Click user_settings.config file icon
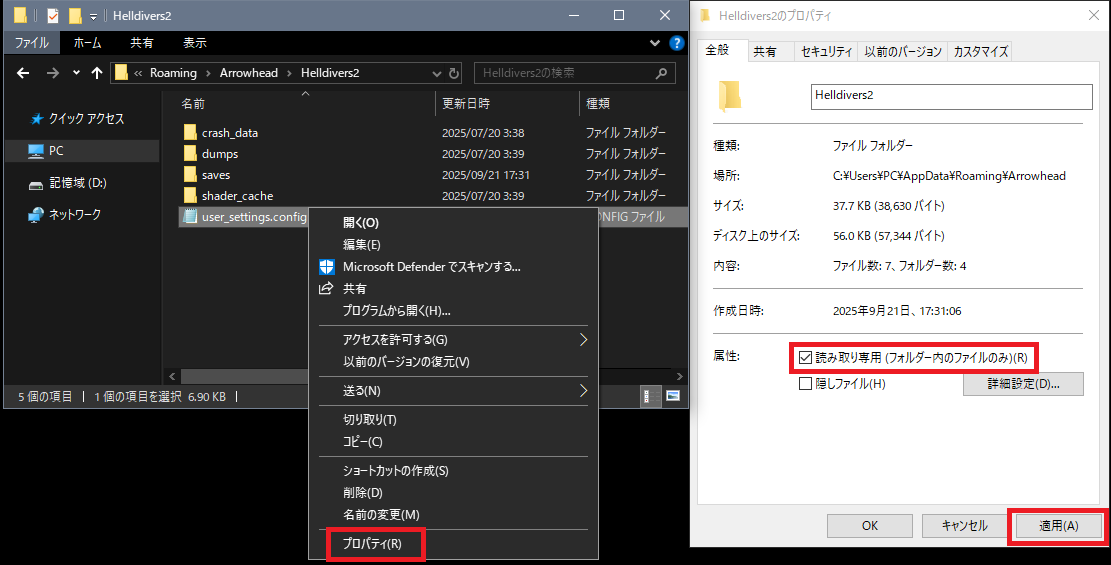Screen dimensions: 1111x565 pyautogui.click(x=190, y=217)
